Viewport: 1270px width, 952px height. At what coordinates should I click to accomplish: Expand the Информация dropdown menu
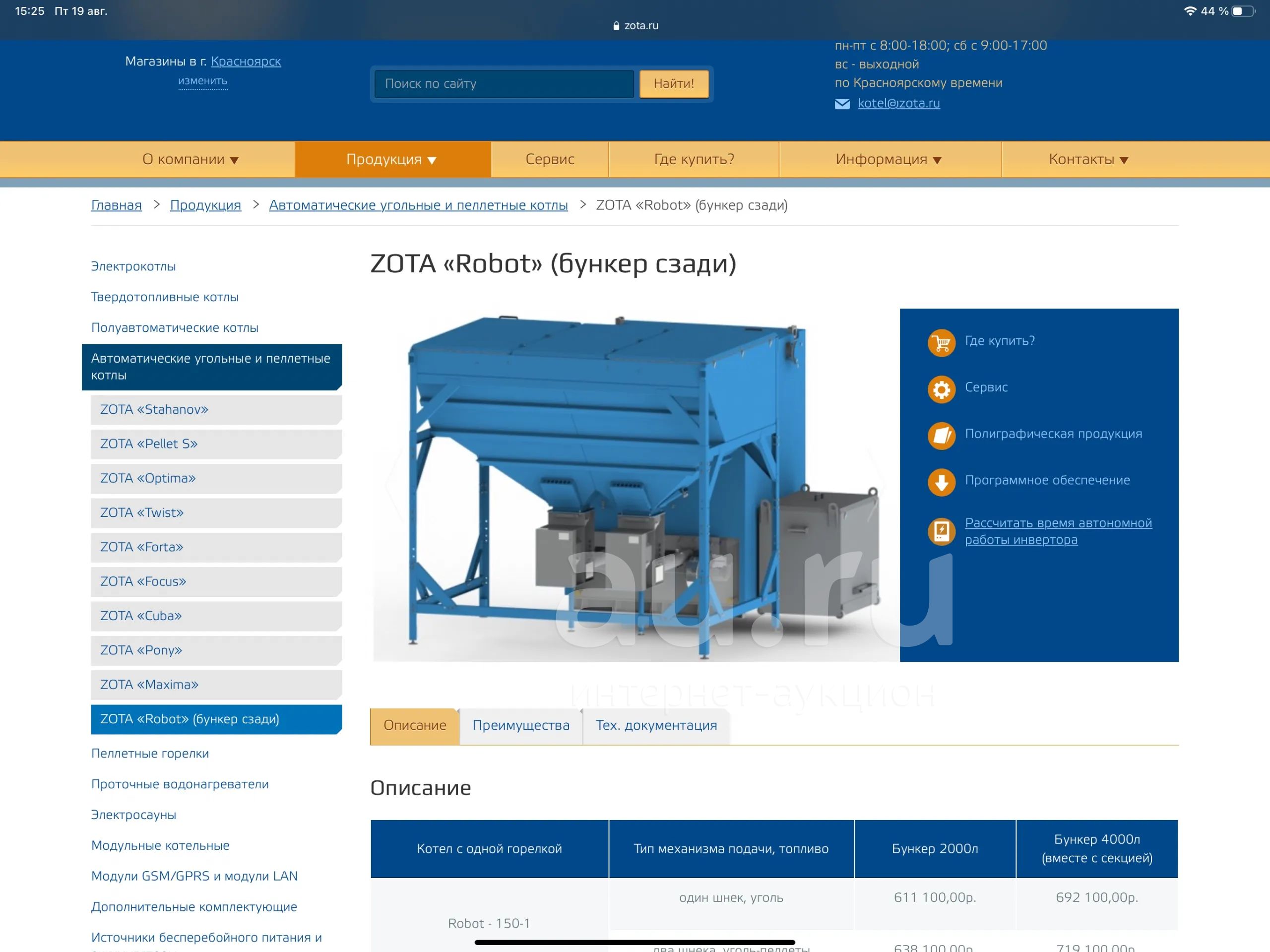tap(890, 159)
